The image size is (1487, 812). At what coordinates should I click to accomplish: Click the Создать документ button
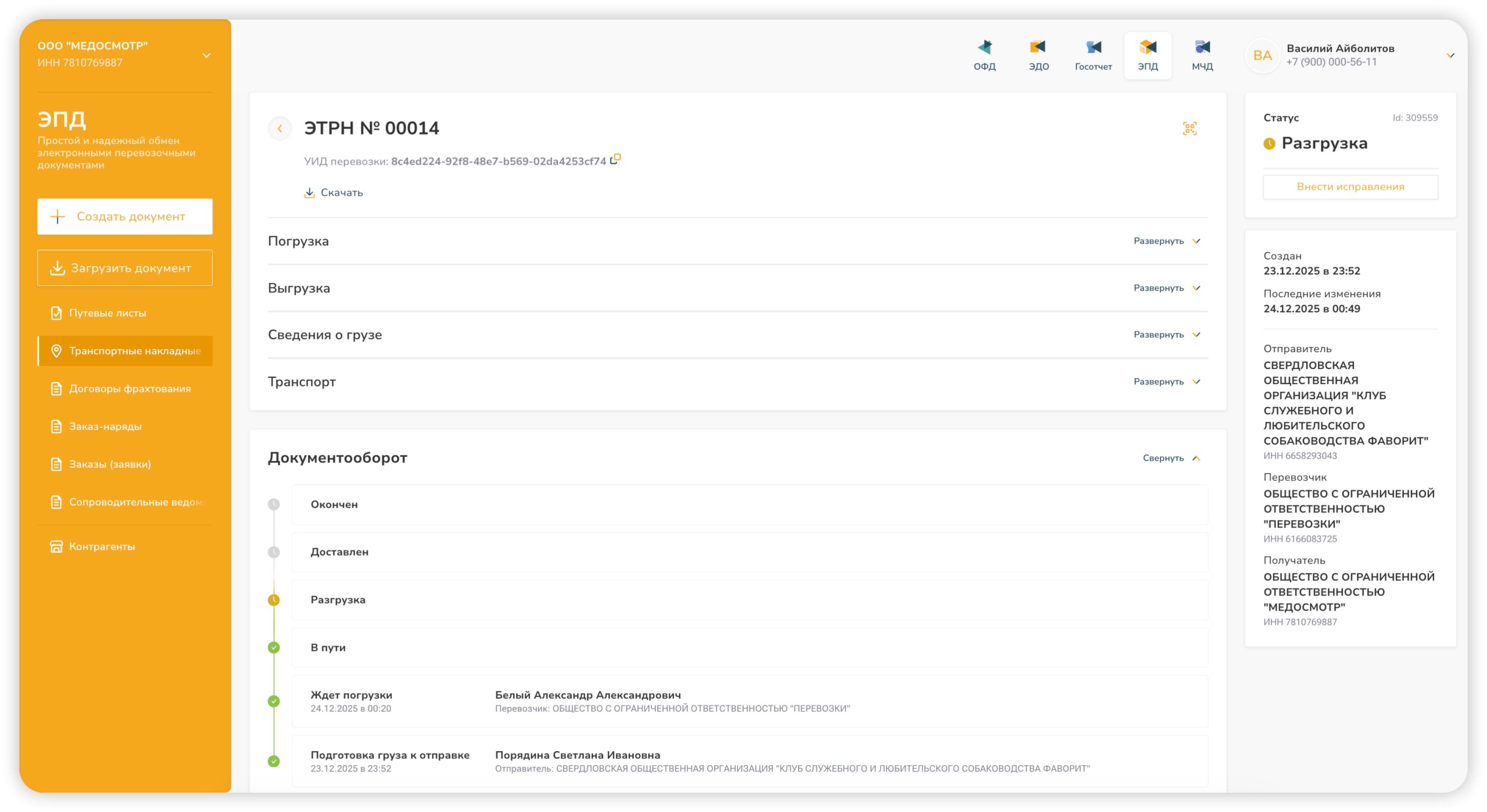125,217
